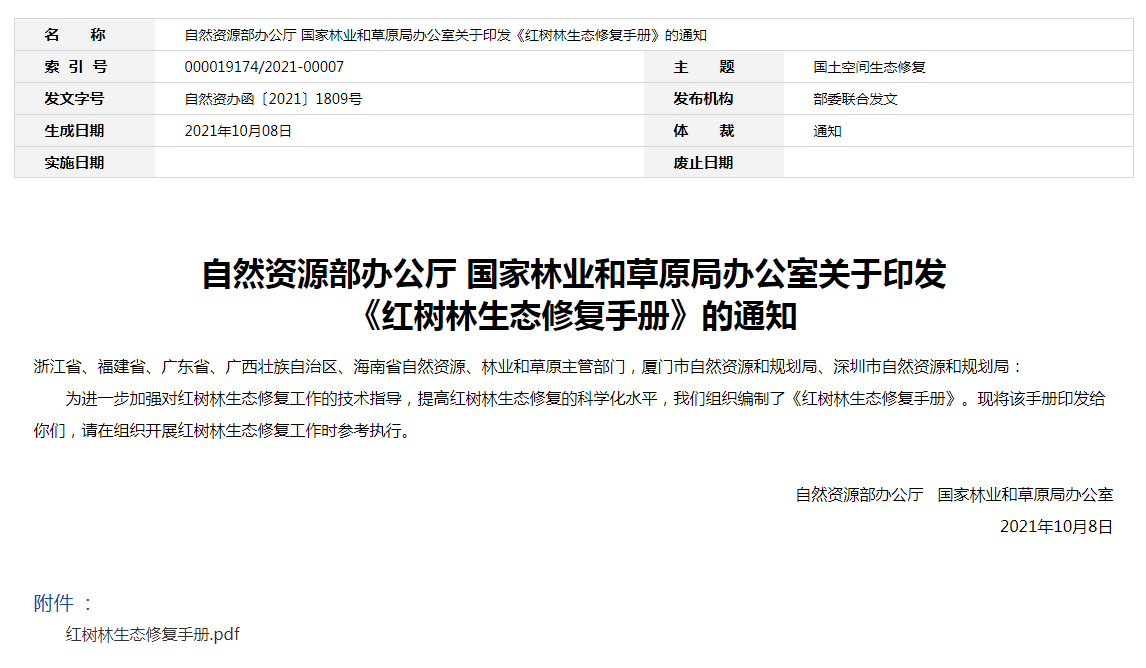
Task: Click the 生成日期 label
Action: coord(74,131)
